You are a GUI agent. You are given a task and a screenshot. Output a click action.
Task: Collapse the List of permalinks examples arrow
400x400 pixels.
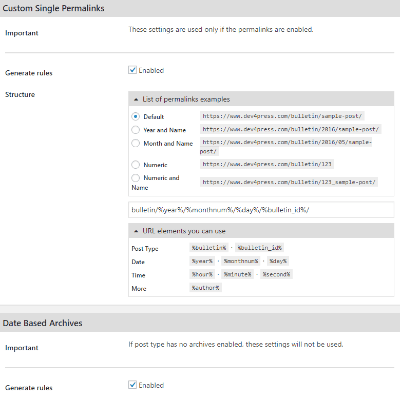coord(136,99)
